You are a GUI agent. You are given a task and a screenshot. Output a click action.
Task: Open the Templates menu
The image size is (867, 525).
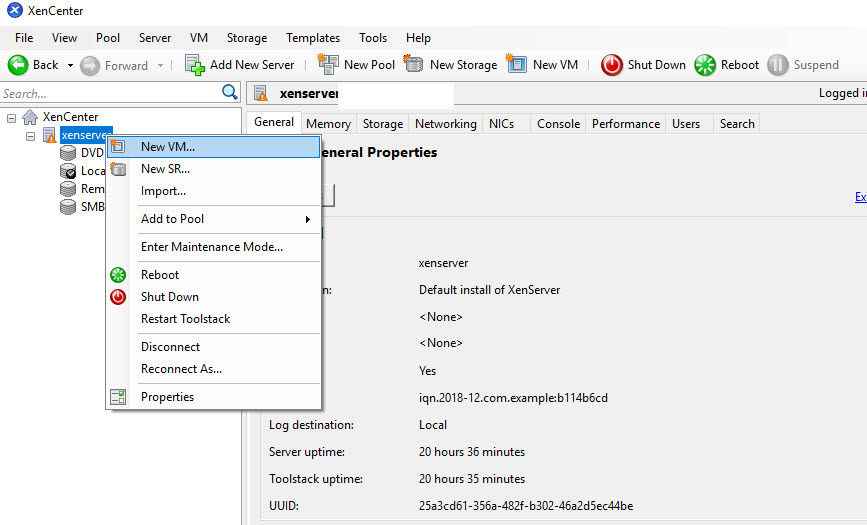pos(313,38)
